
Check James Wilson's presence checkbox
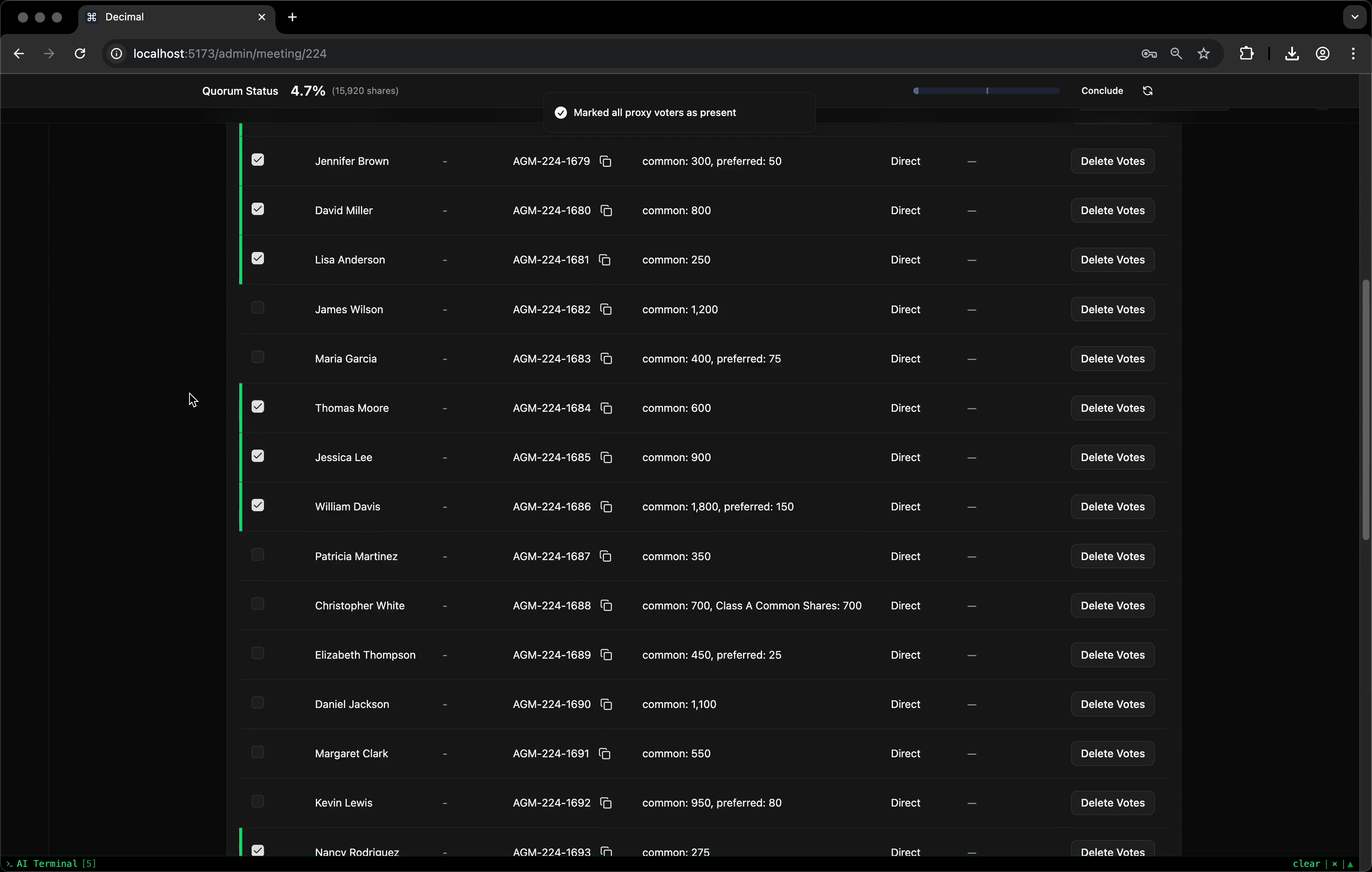coord(258,308)
